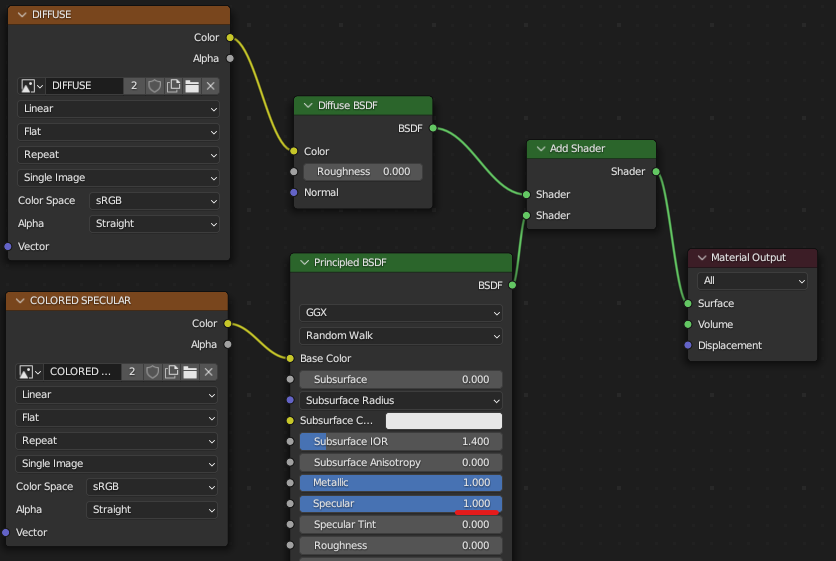Click Principled BSDF Roughness field
The height and width of the screenshot is (561, 836).
click(x=401, y=546)
